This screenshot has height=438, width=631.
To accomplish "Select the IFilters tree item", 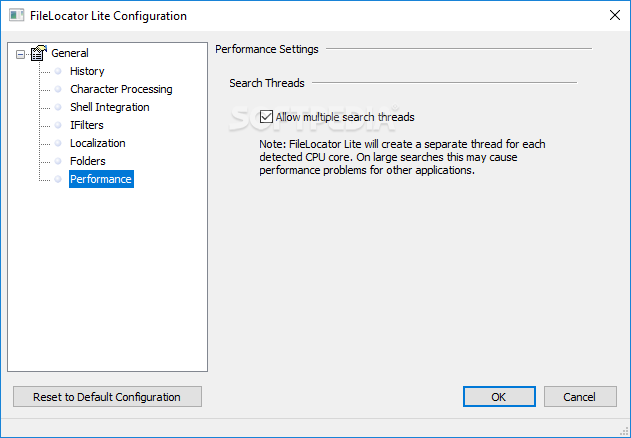I will pyautogui.click(x=87, y=125).
